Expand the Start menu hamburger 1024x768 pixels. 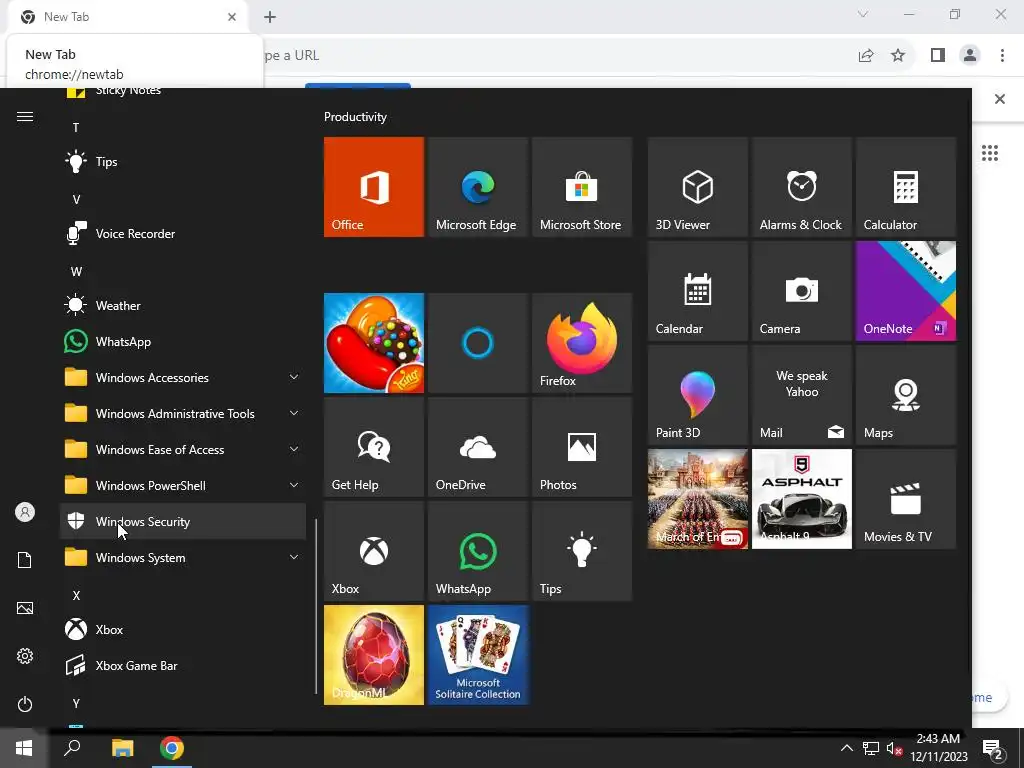tap(25, 116)
